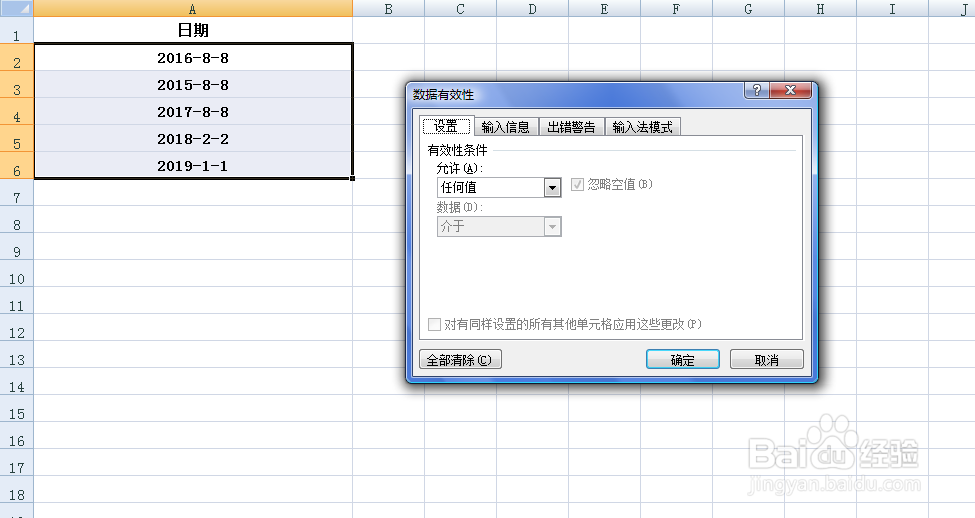Select row 17 header
Image resolution: width=975 pixels, height=518 pixels.
click(16, 463)
